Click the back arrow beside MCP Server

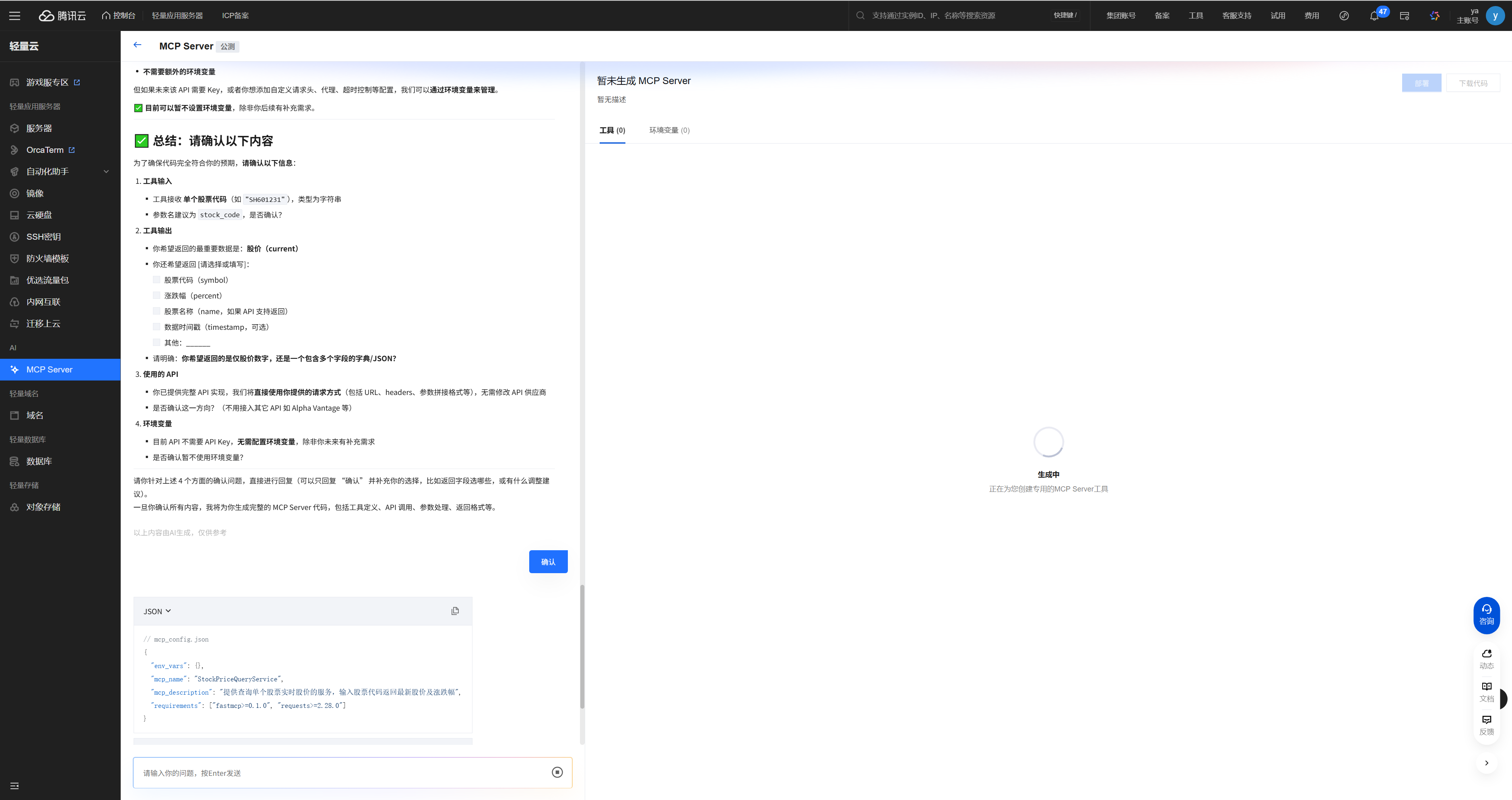(137, 45)
